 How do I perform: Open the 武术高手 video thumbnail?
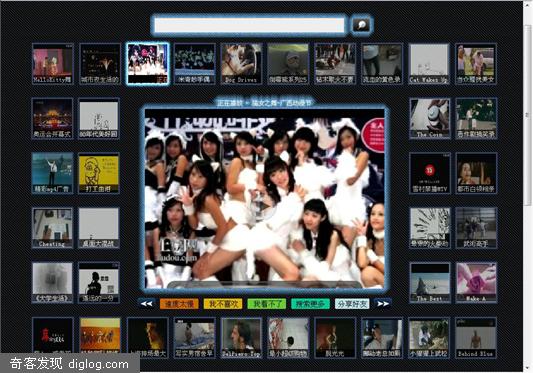pos(476,228)
